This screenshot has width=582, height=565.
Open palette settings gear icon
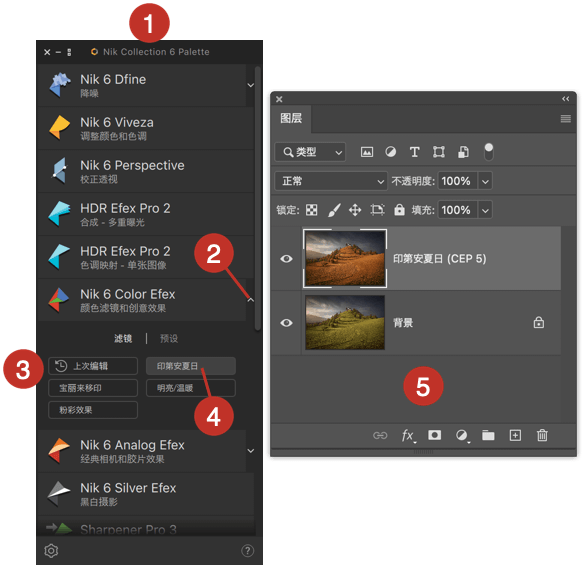click(51, 551)
